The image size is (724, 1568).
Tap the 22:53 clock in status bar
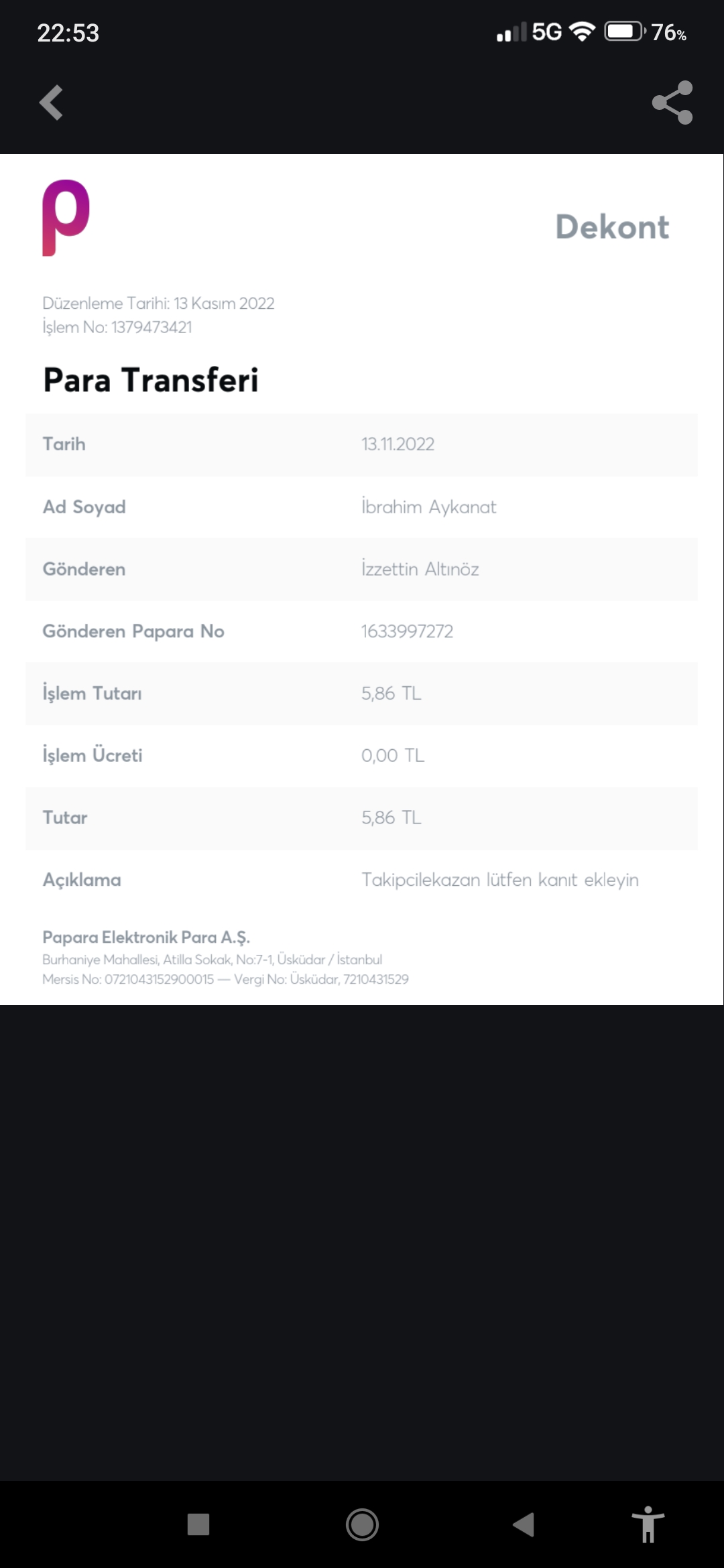pyautogui.click(x=68, y=33)
